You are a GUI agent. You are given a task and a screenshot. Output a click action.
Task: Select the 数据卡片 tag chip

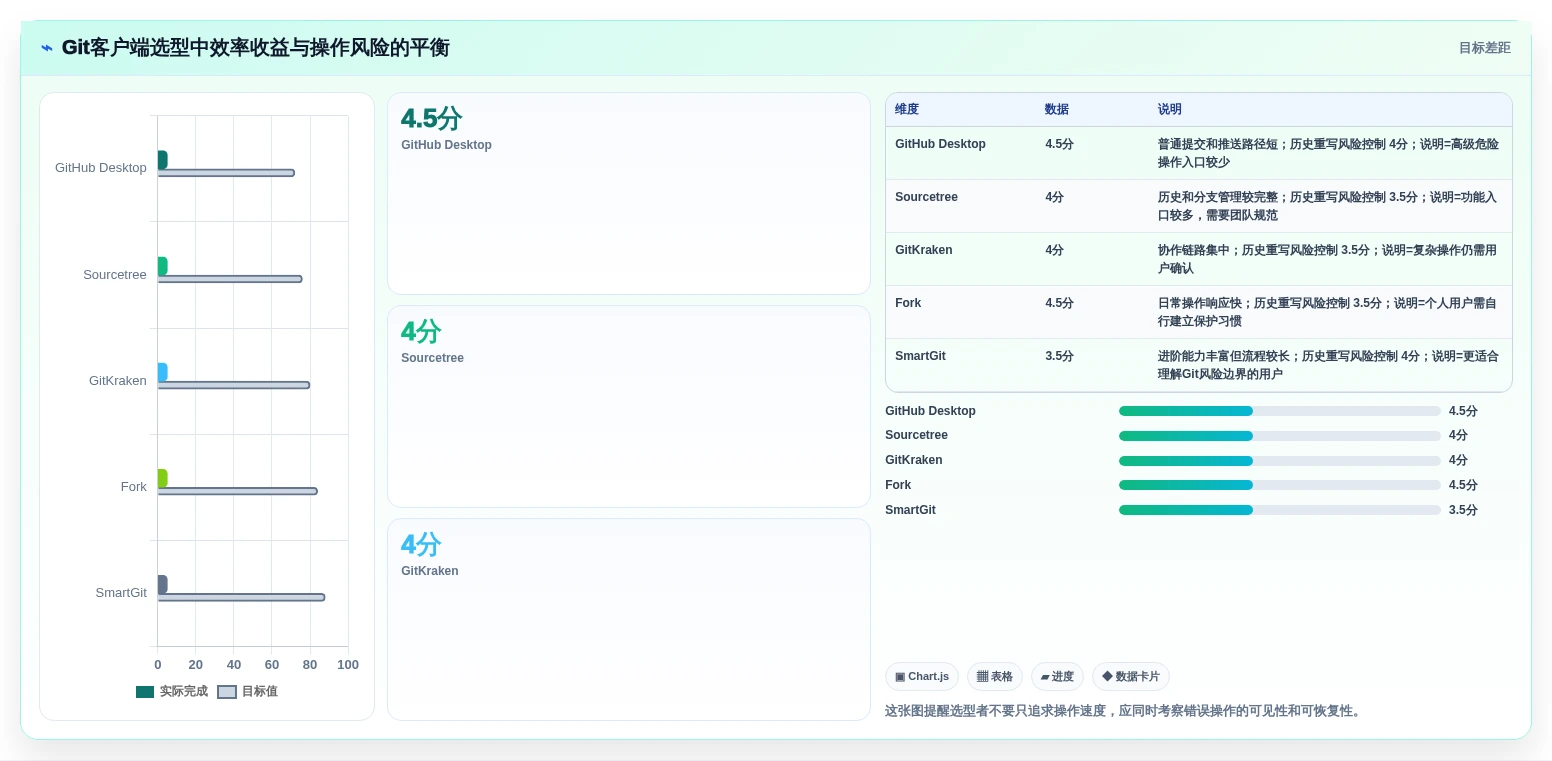tap(1131, 677)
